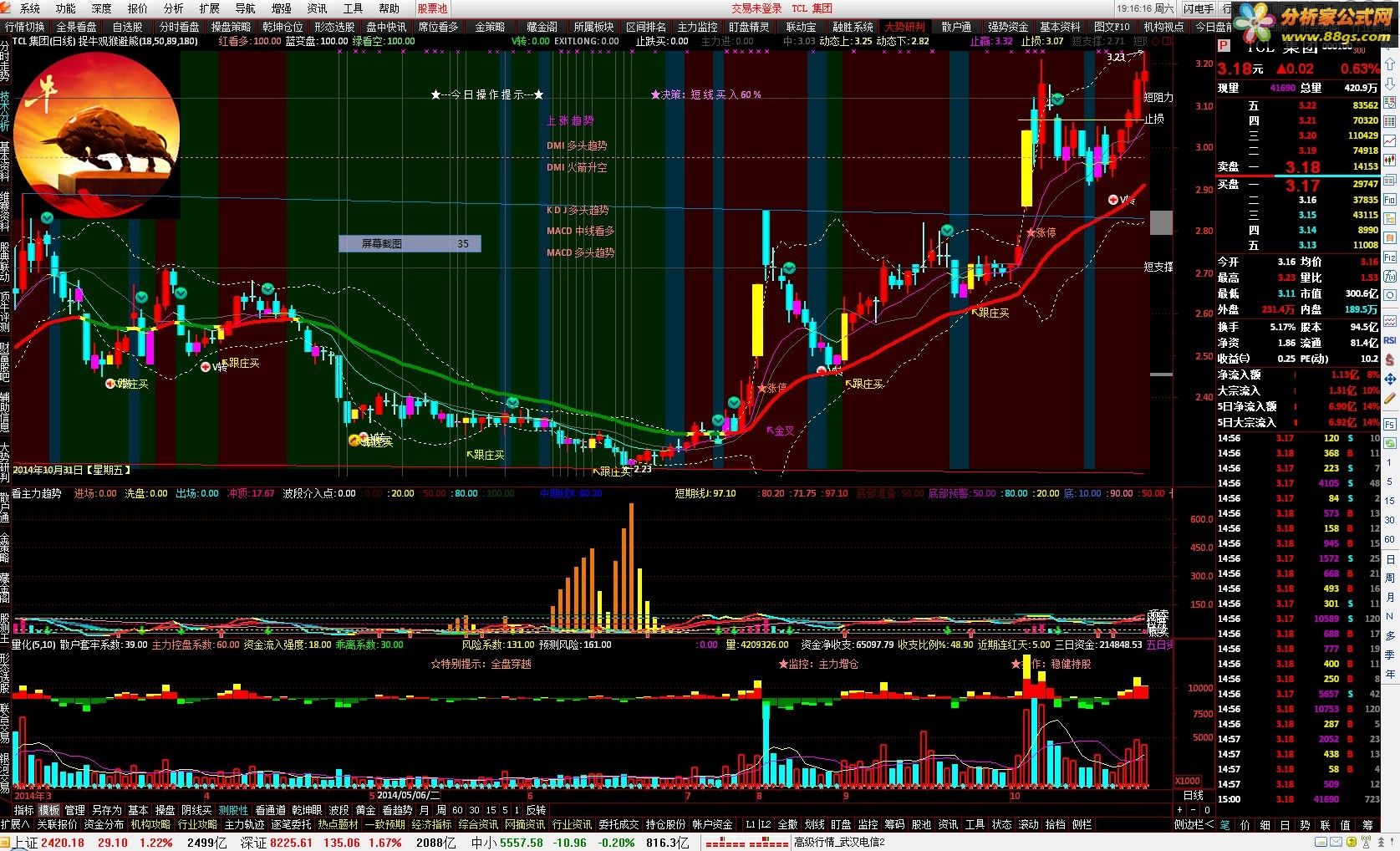
Task: Open the tree structure icon in right toolbar
Action: (x=1391, y=221)
